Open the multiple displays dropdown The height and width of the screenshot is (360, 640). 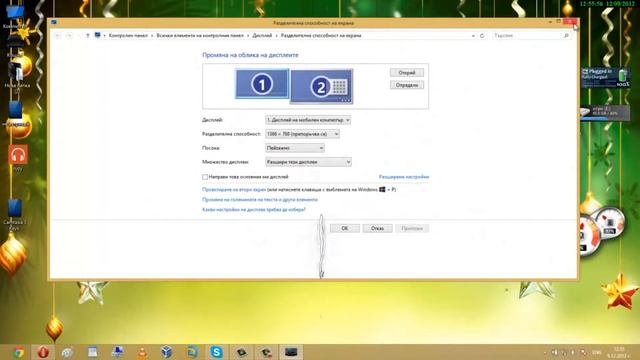pyautogui.click(x=308, y=162)
